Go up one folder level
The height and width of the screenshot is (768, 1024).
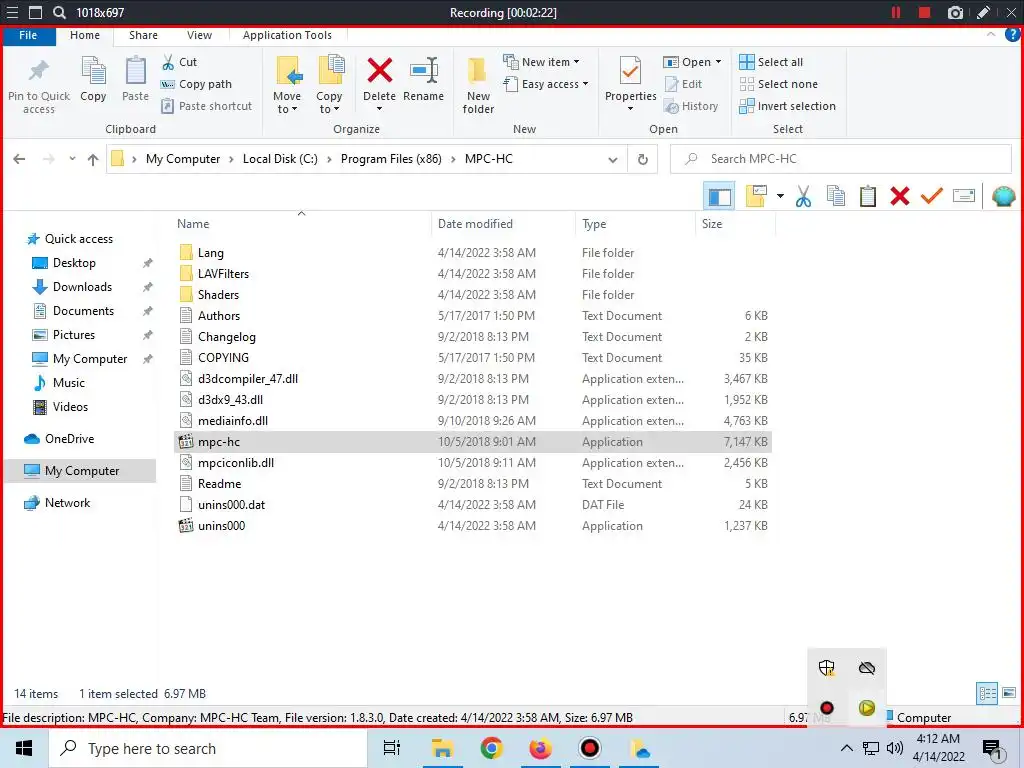93,159
